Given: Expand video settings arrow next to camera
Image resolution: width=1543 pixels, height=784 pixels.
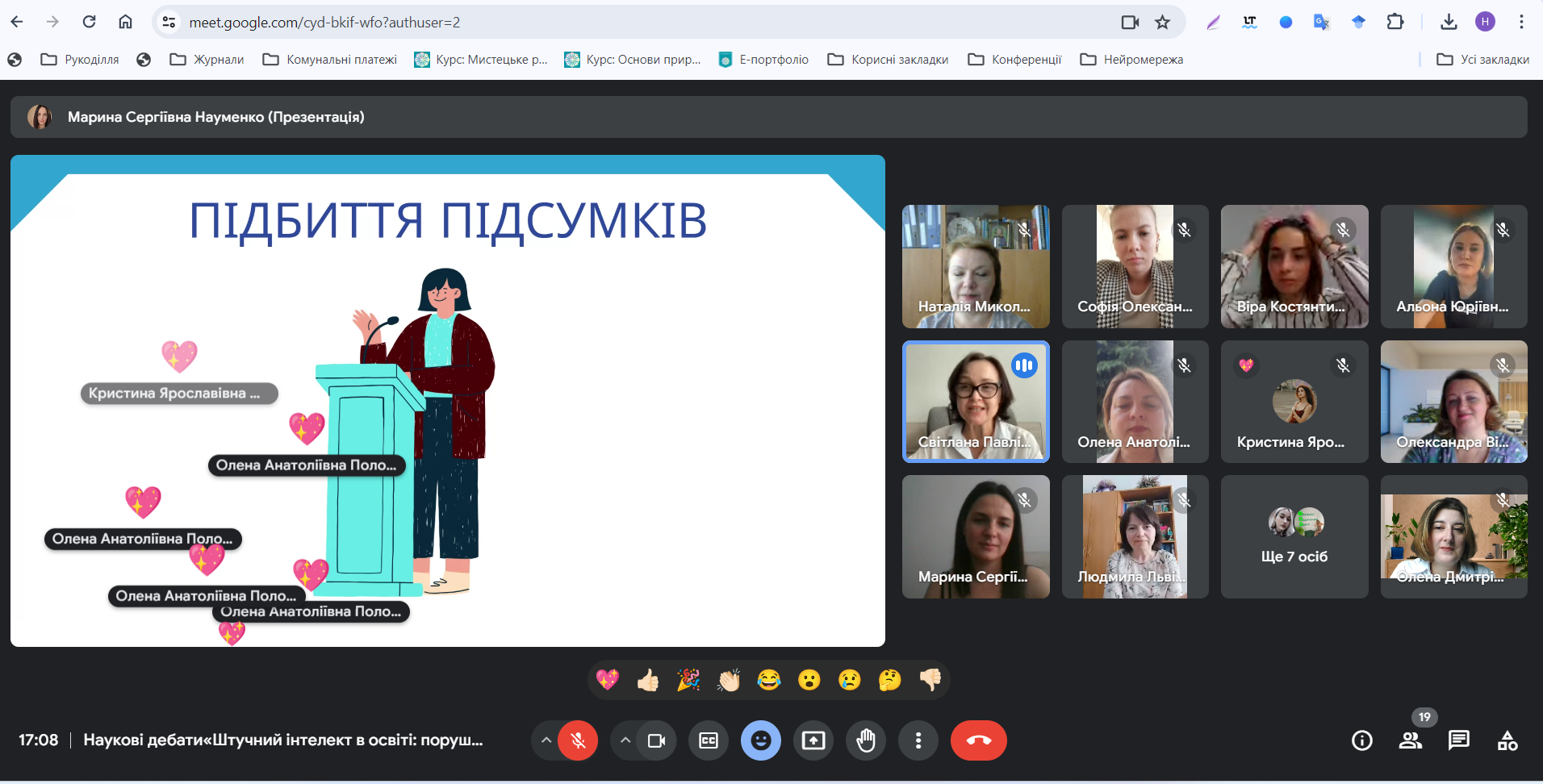Looking at the screenshot, I should point(625,740).
